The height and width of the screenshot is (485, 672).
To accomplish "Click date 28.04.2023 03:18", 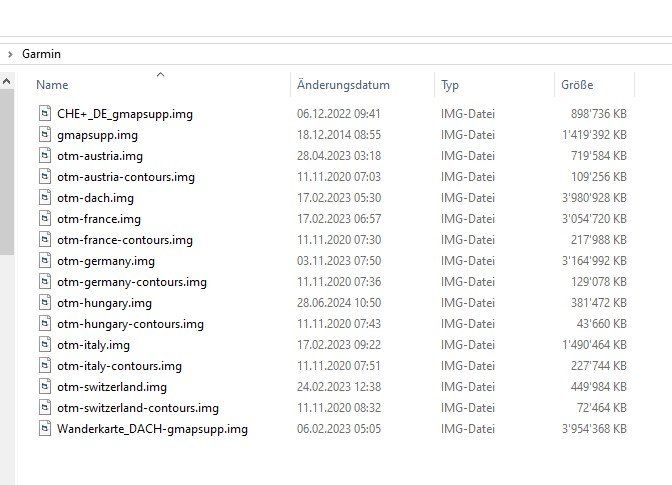I will (339, 156).
